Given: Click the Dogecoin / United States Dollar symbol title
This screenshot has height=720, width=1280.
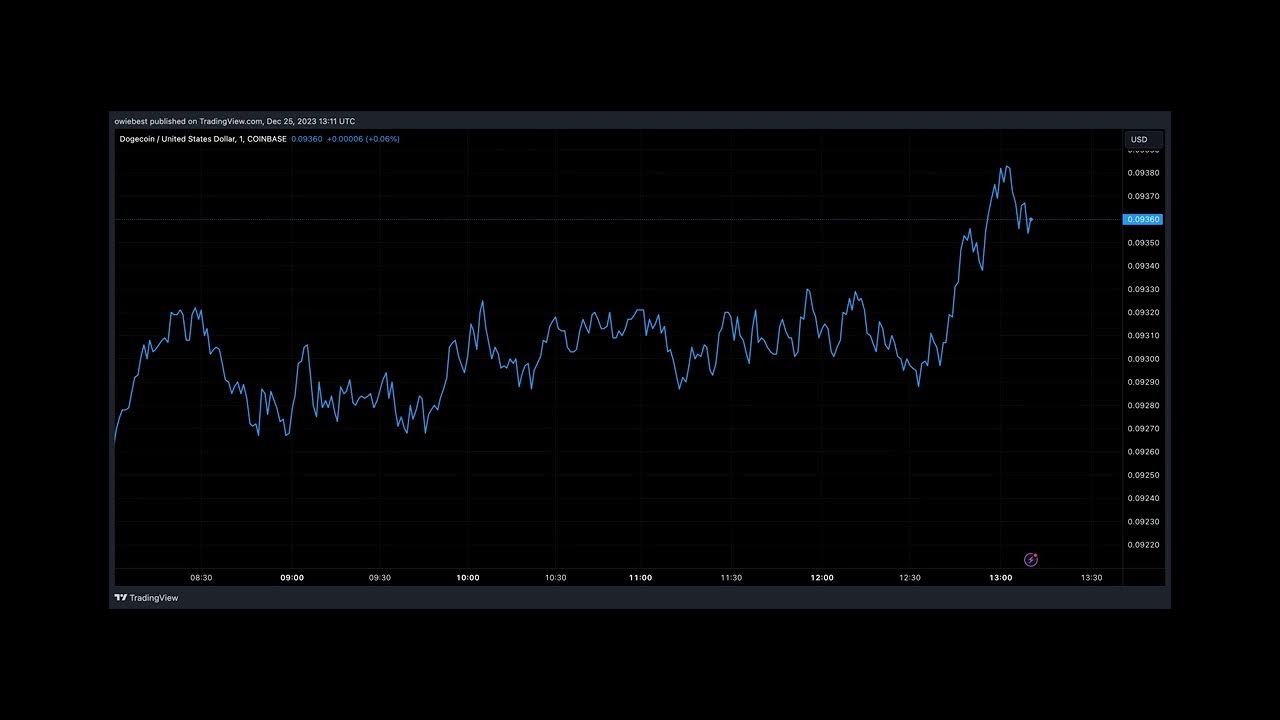Looking at the screenshot, I should tap(202, 139).
